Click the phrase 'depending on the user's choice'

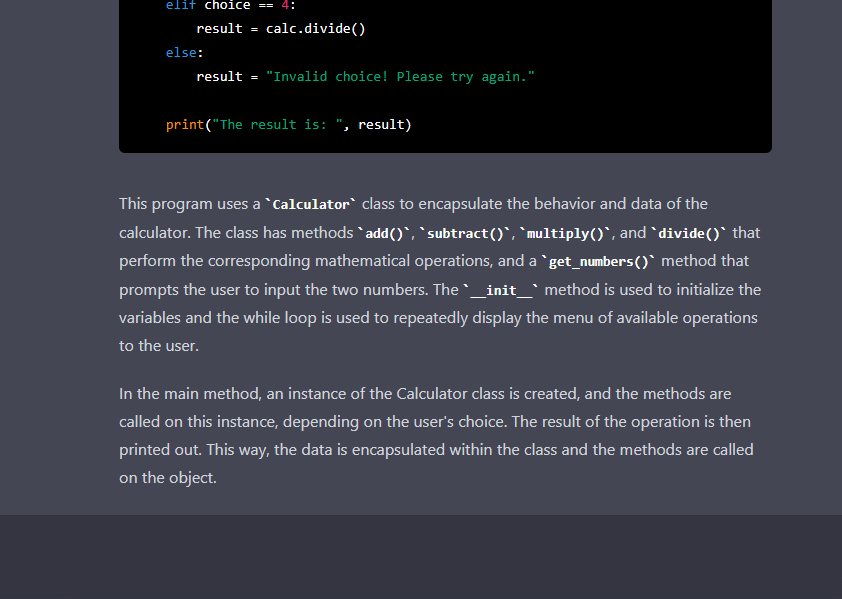point(394,422)
